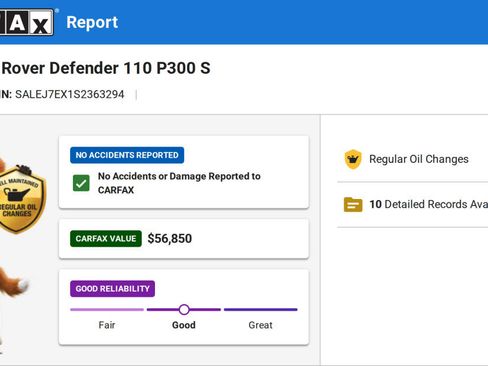The height and width of the screenshot is (366, 488).
Task: Click the Regular Oil Changes shield icon
Action: click(x=353, y=159)
